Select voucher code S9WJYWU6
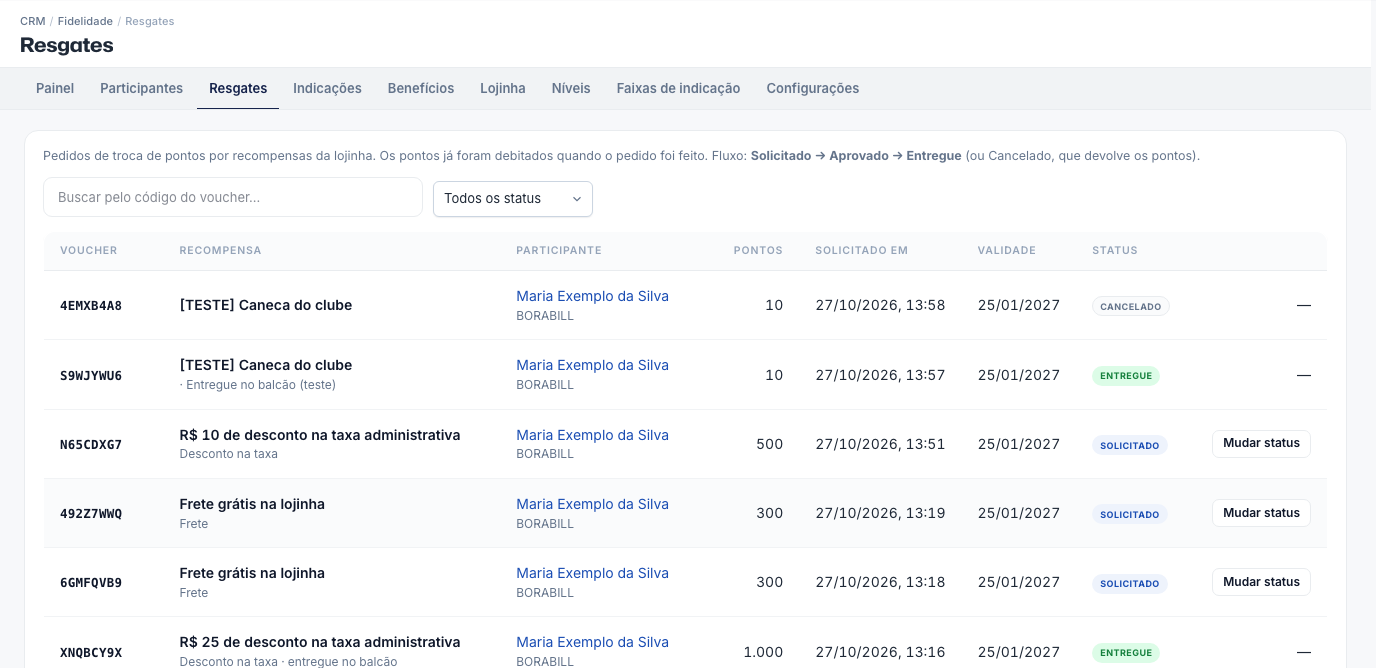1376x668 pixels. click(91, 376)
